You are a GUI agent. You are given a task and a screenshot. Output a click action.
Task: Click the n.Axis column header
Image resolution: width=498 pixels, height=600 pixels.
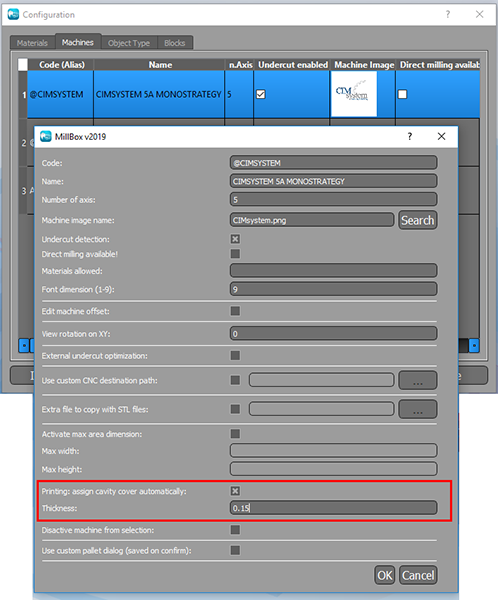click(x=240, y=65)
